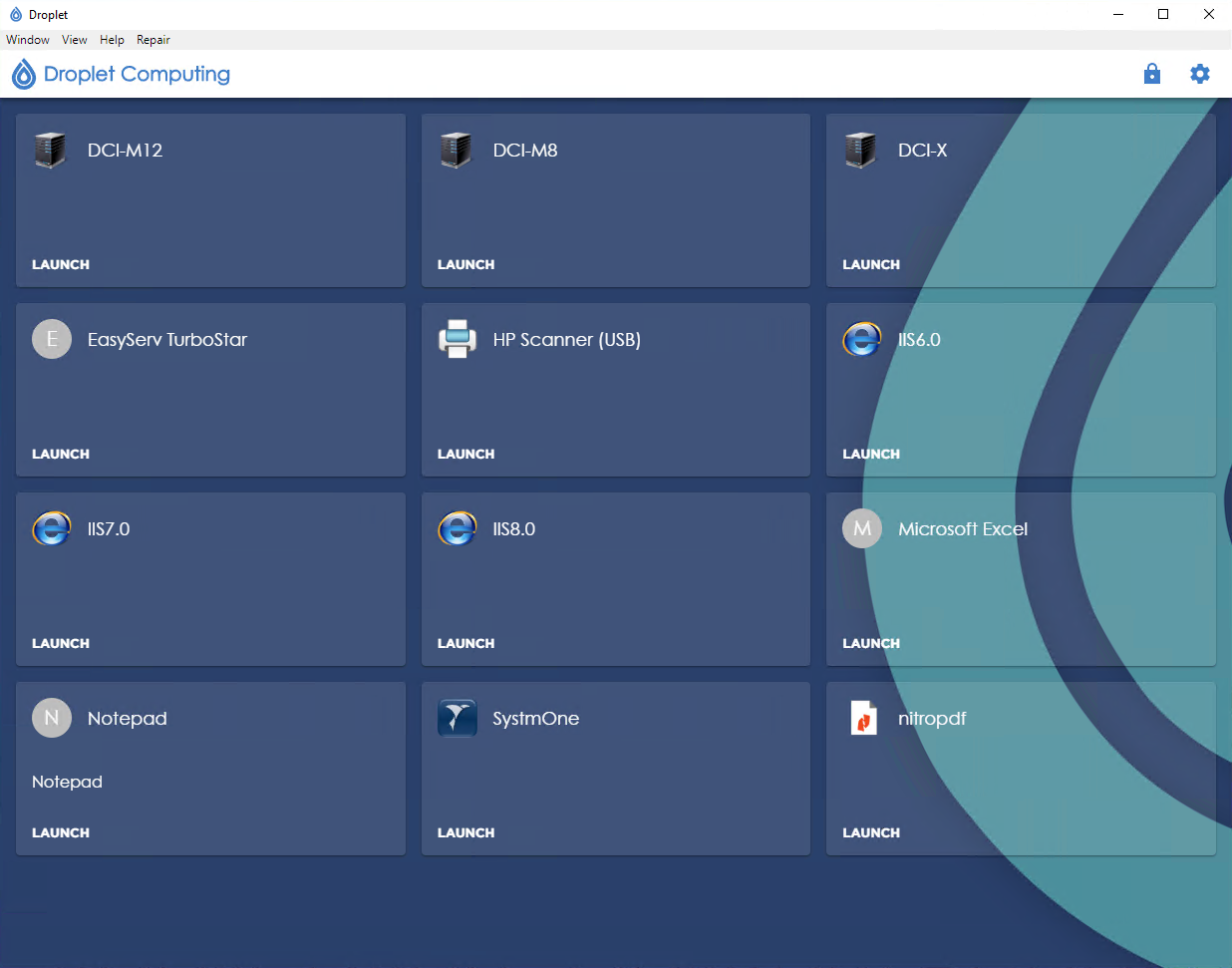Click the lock icon in the header
Image resolution: width=1232 pixels, height=968 pixels.
tap(1152, 74)
